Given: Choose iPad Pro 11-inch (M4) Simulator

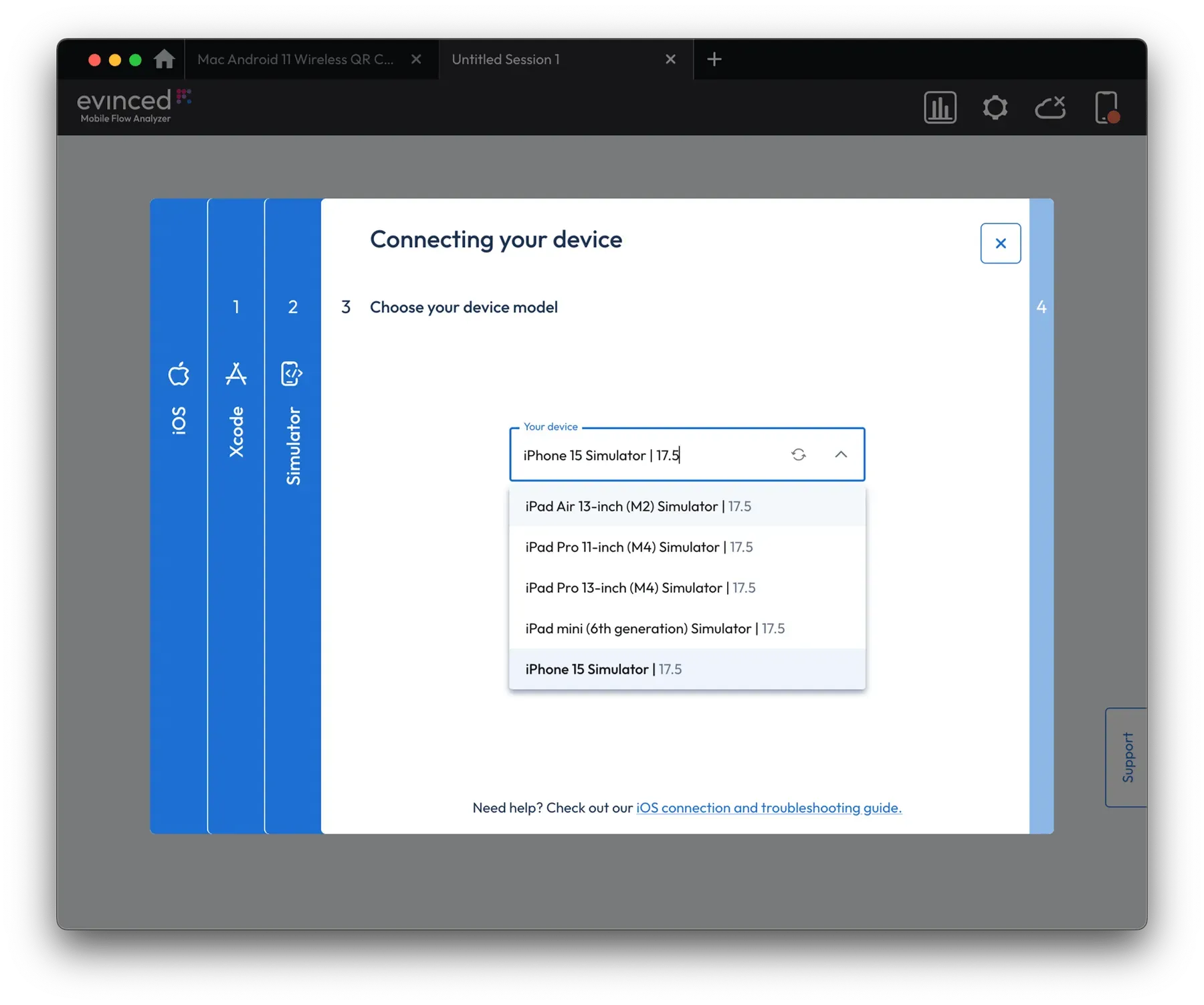Looking at the screenshot, I should (687, 547).
